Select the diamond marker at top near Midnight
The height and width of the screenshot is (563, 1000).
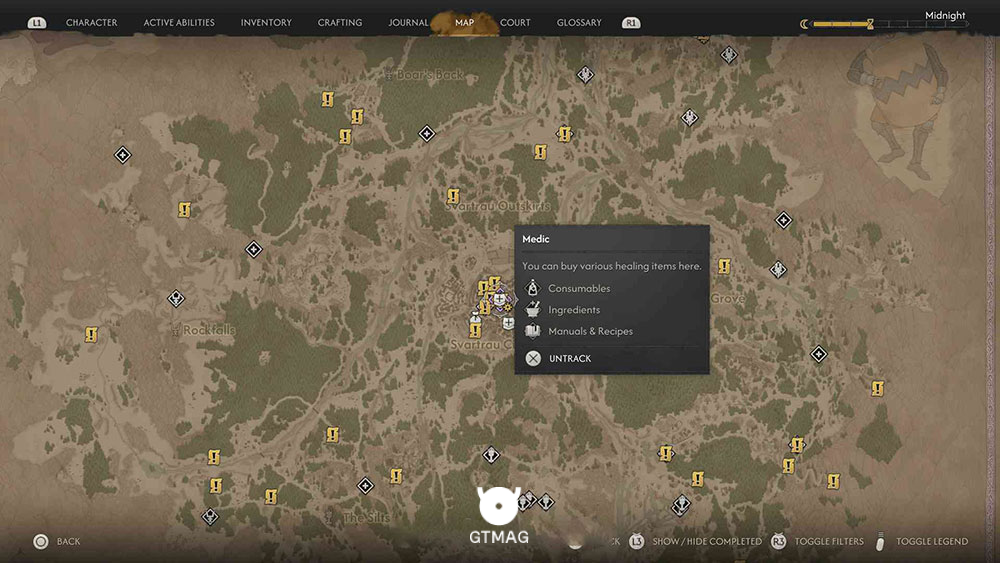coord(729,55)
